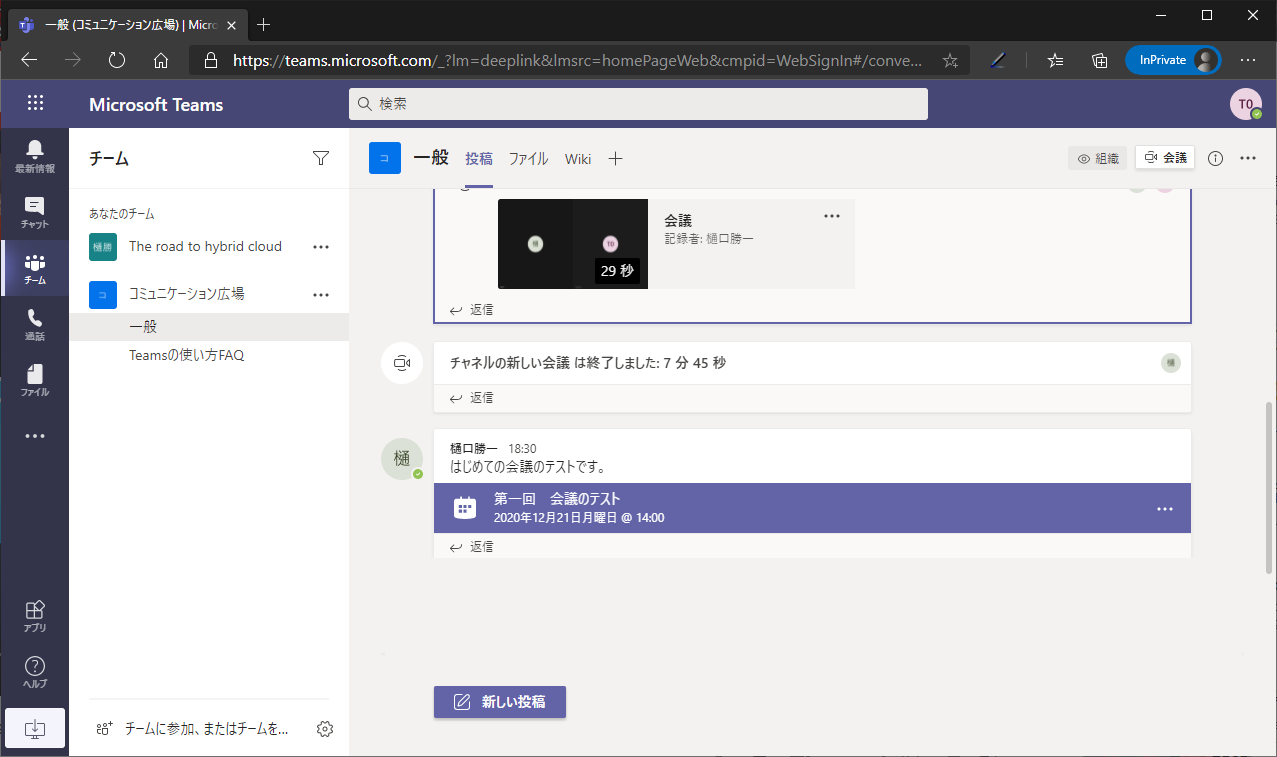
Task: Open アプリ store
Action: point(35,616)
